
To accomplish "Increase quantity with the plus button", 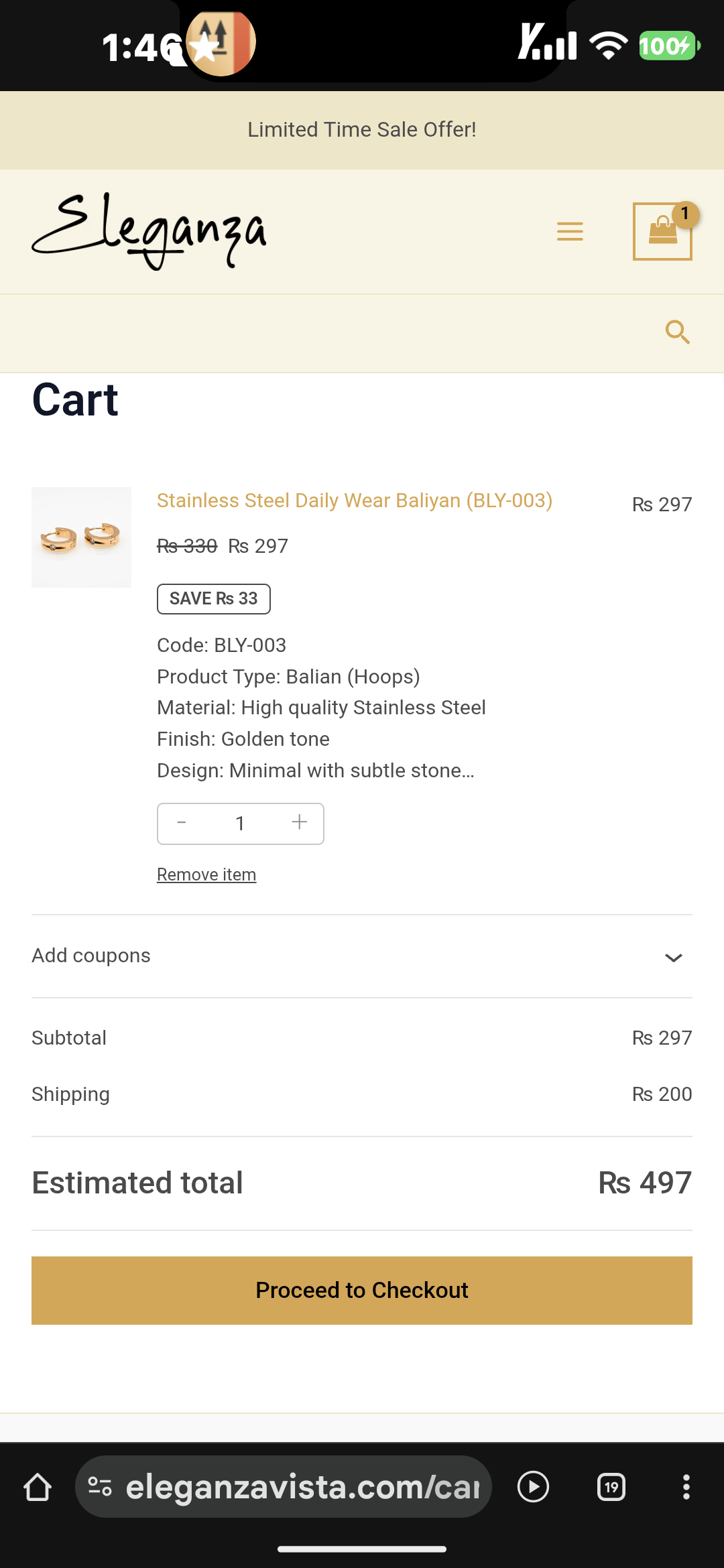I will click(300, 823).
